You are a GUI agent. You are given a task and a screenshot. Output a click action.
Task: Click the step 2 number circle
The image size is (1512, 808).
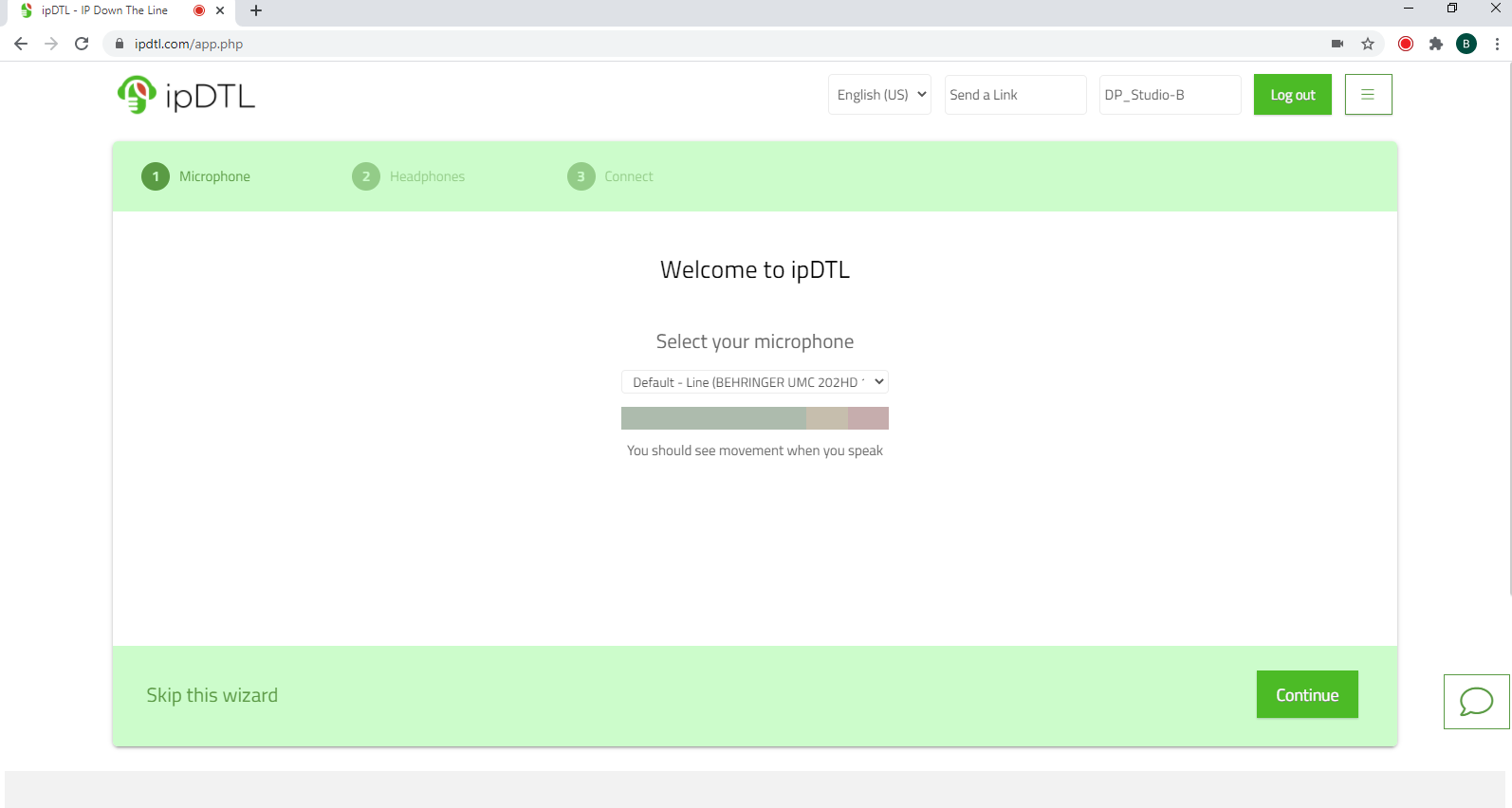(366, 176)
